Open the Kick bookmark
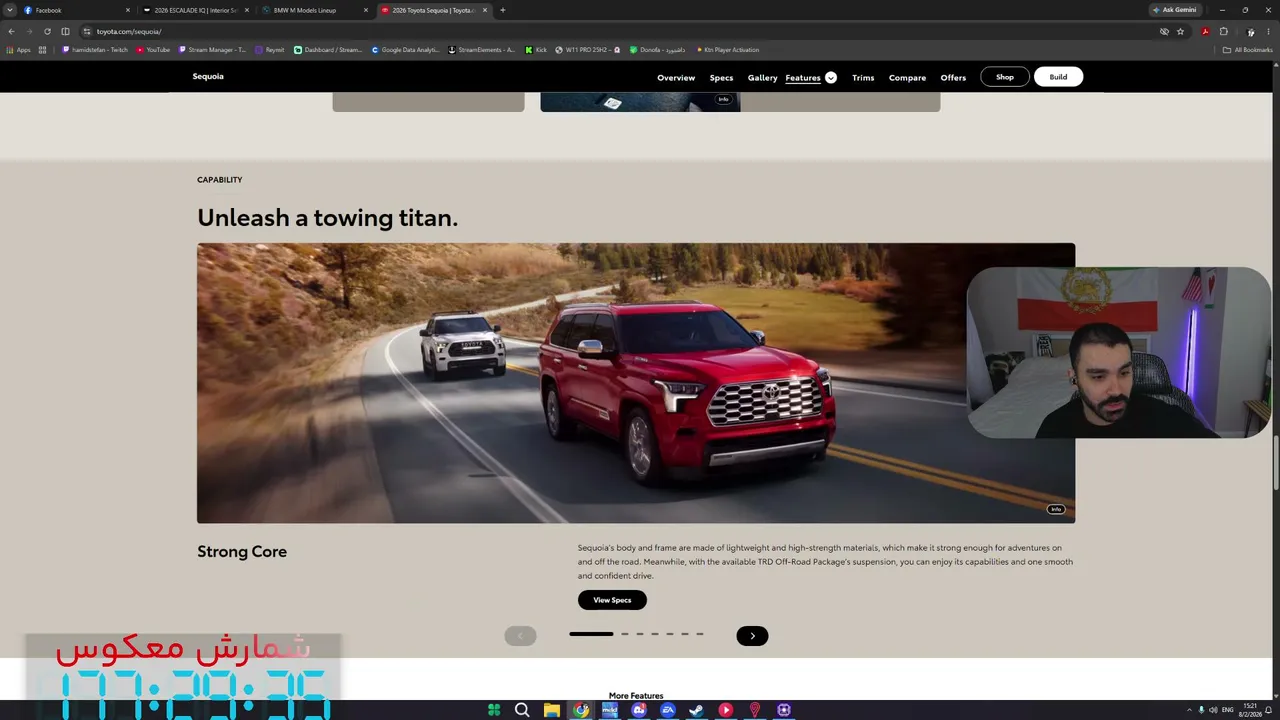Image resolution: width=1280 pixels, height=720 pixels. [x=536, y=50]
